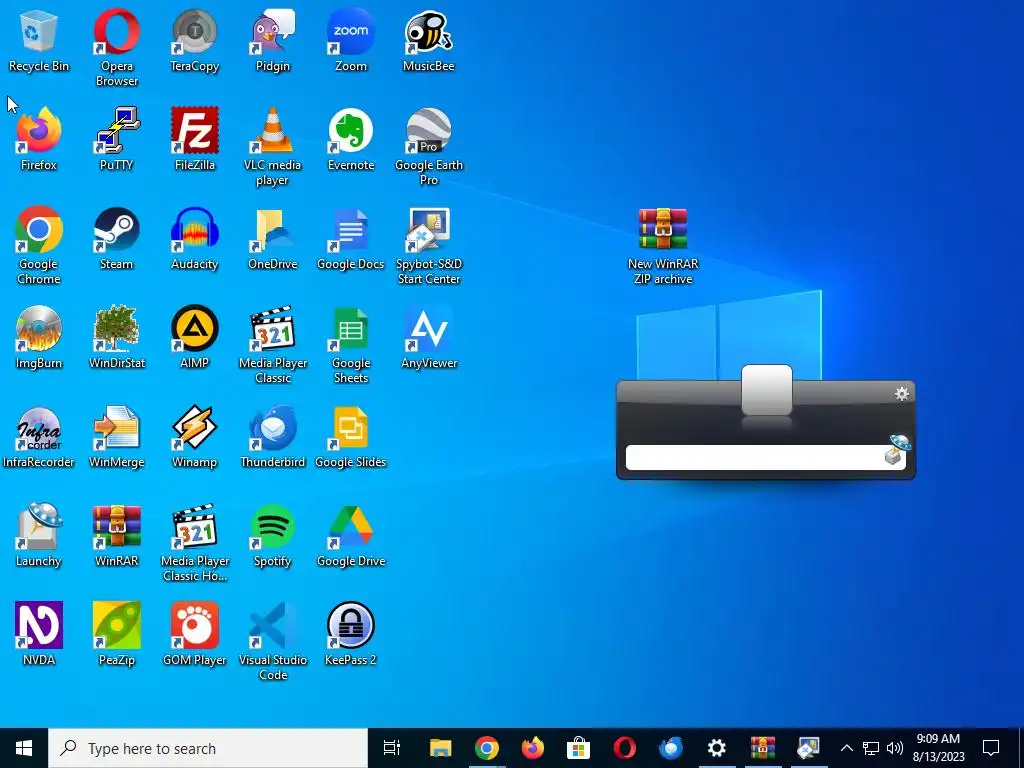This screenshot has height=768, width=1024.
Task: Open the Action Center notifications
Action: click(x=991, y=748)
